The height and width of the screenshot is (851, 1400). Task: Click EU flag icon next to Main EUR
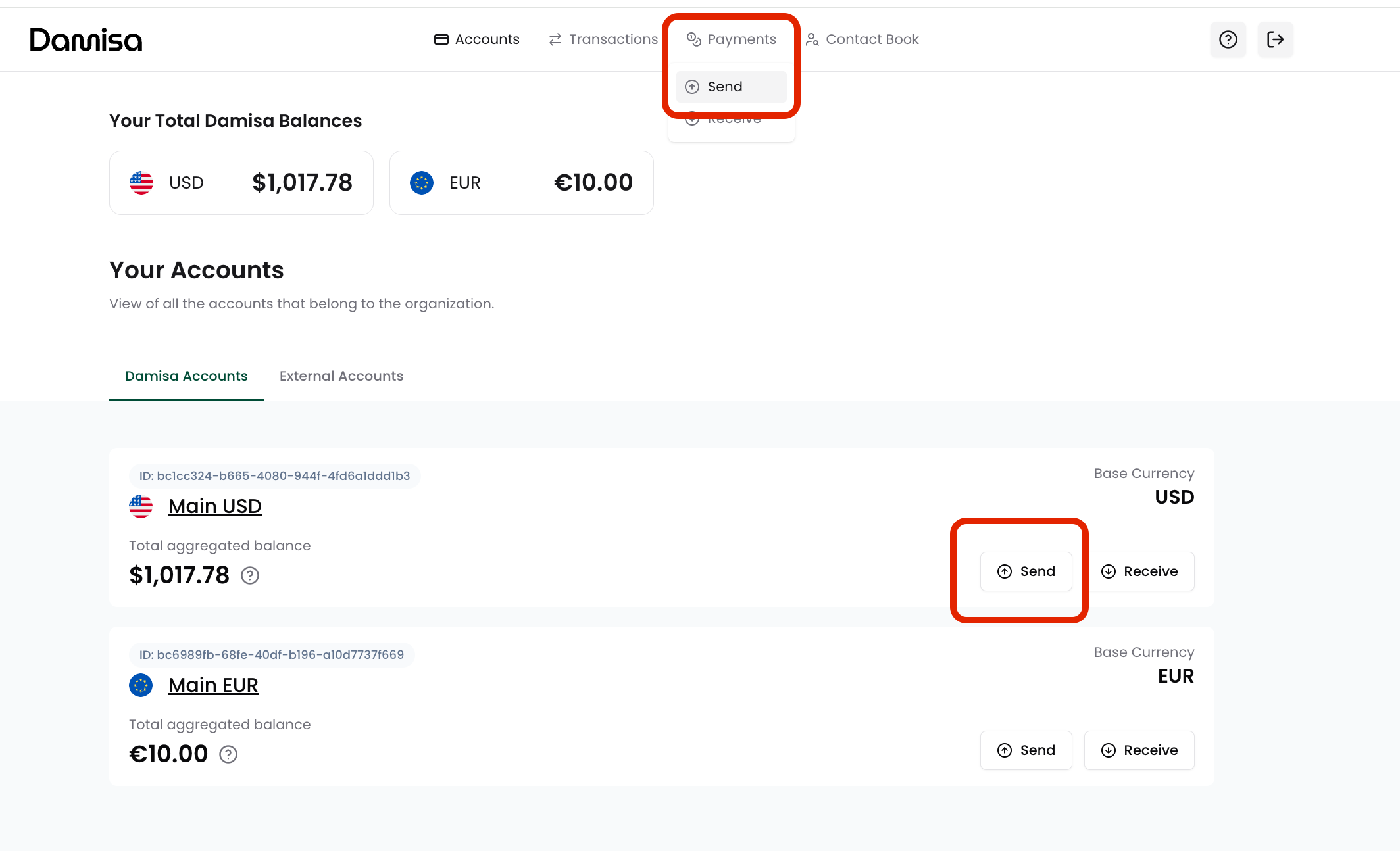[141, 685]
